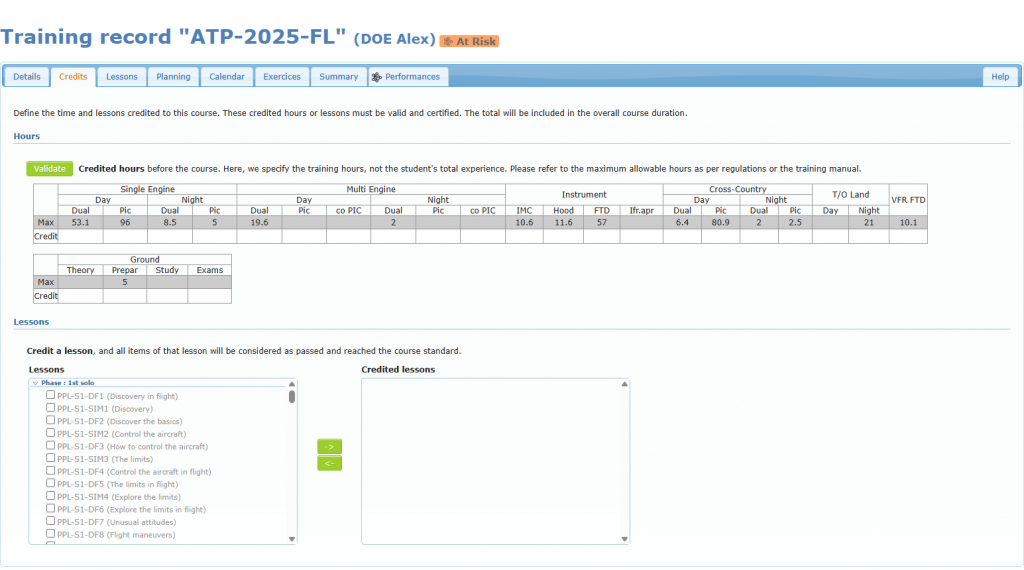Click Credit field under Single Engine Day Pic
Image resolution: width=1024 pixels, height=570 pixels.
coord(125,236)
